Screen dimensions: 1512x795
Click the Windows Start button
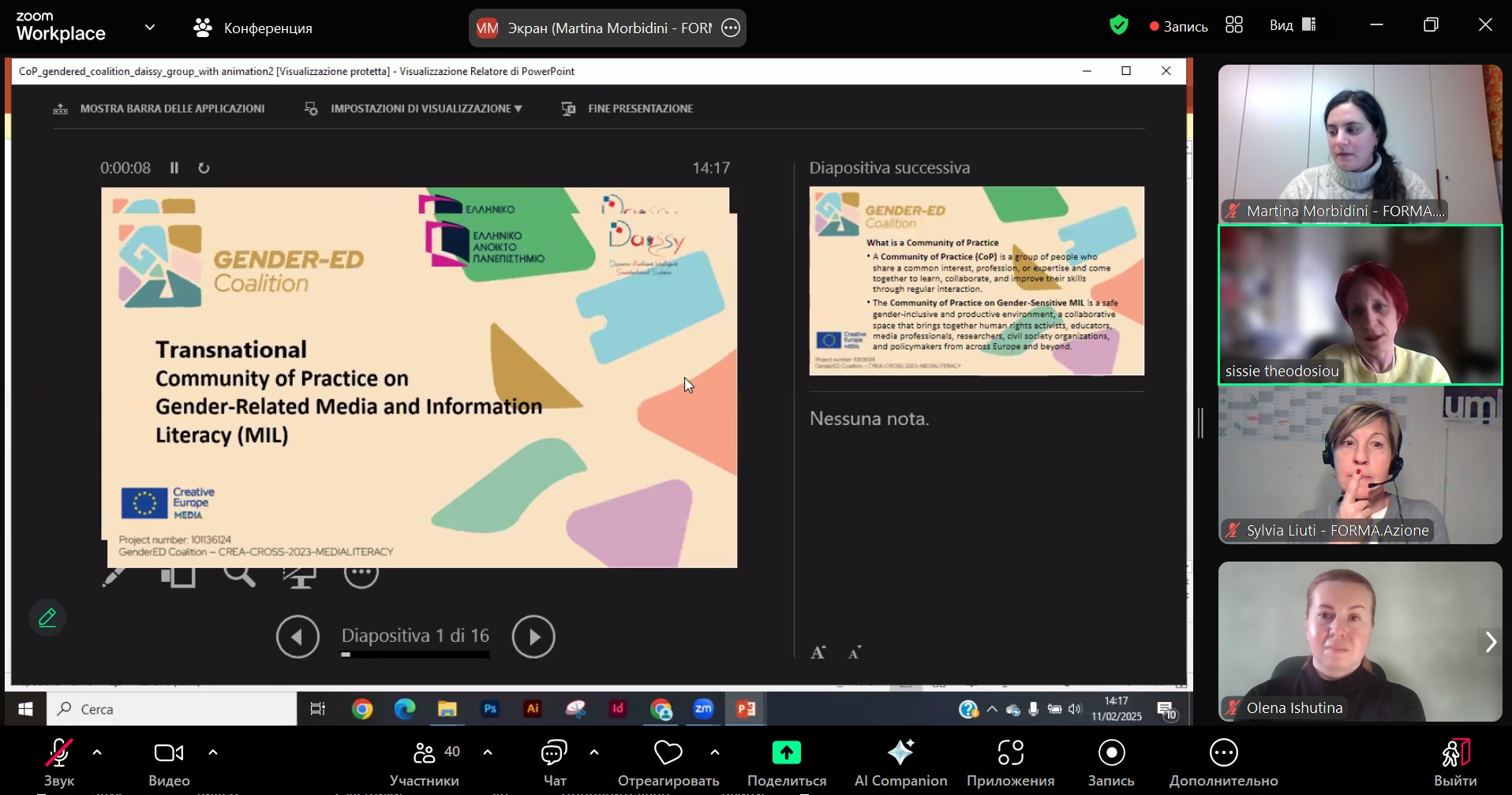(25, 709)
